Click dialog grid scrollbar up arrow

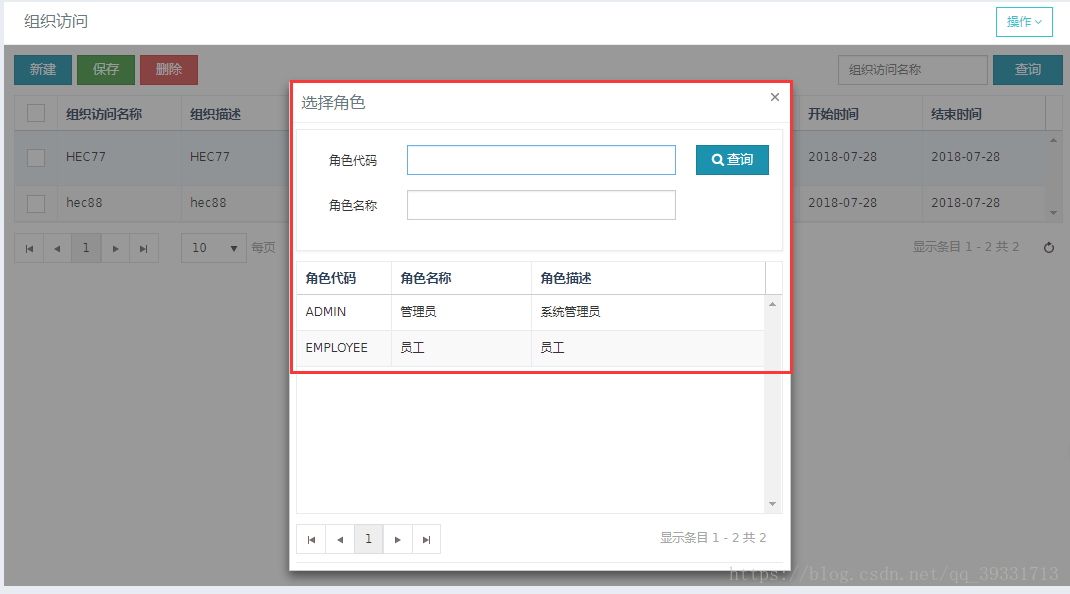click(772, 305)
